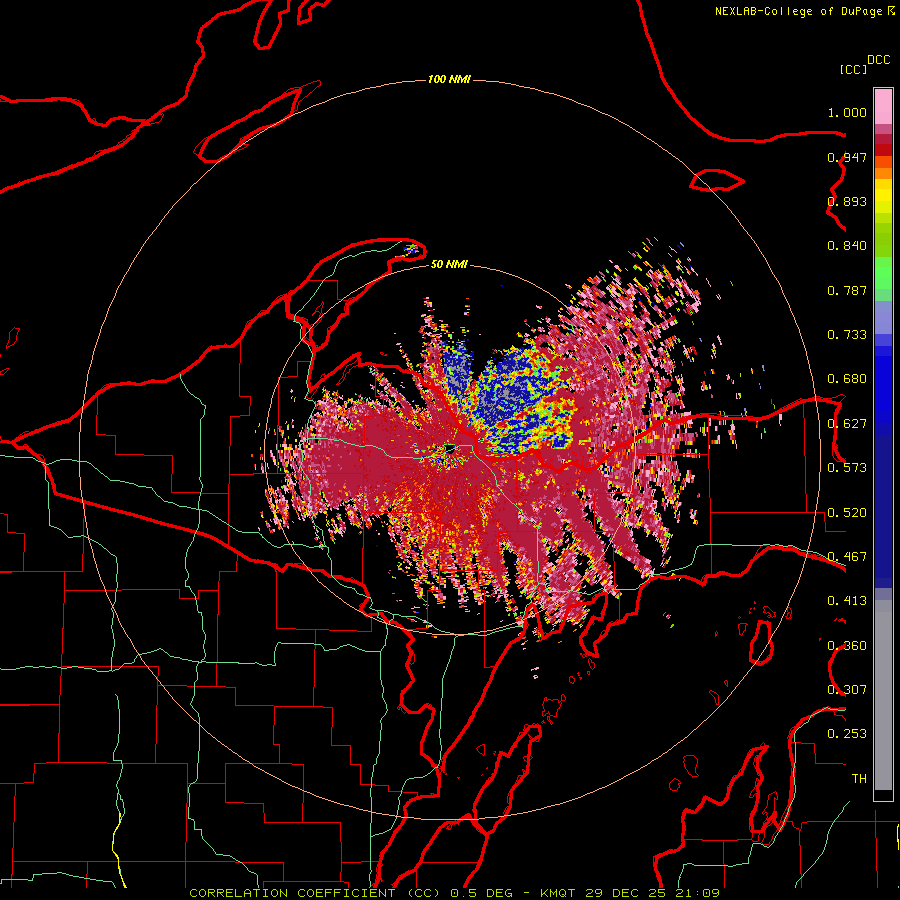Click the 0.520 legend value
The image size is (900, 900).
pos(847,513)
